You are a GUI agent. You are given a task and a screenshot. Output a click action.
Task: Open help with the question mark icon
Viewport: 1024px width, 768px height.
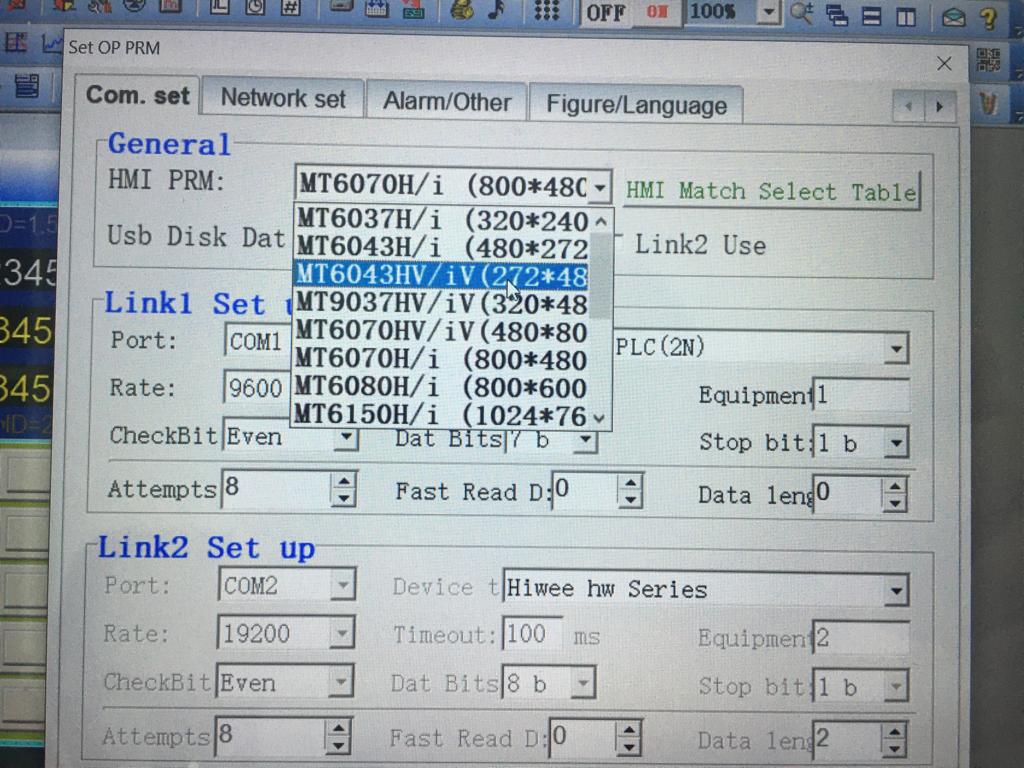tap(990, 18)
